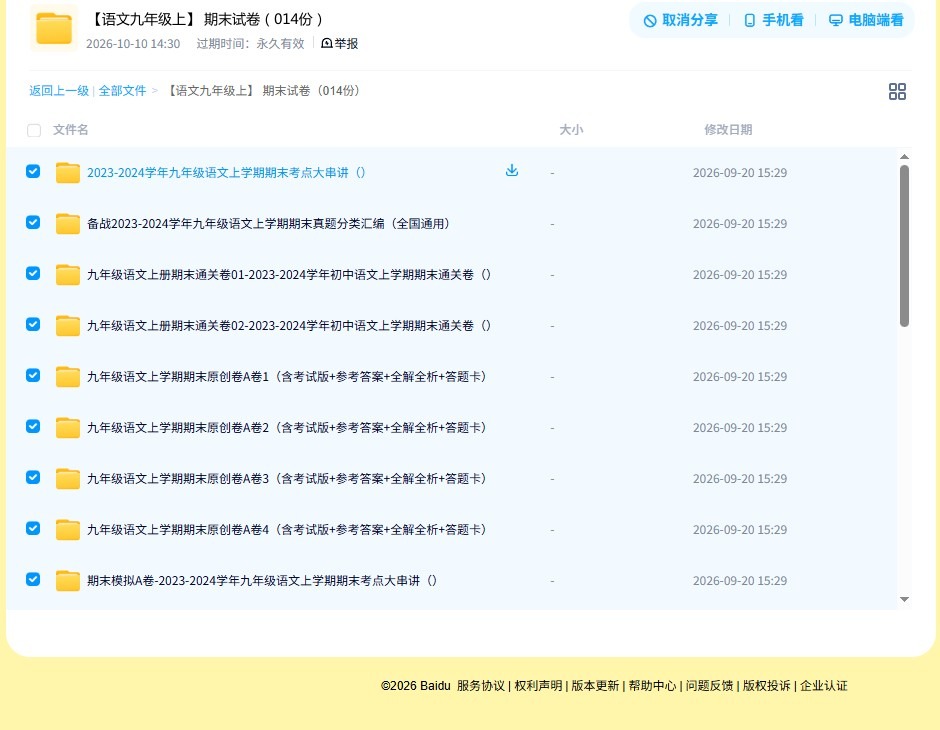Image resolution: width=940 pixels, height=730 pixels.
Task: Click folder icon of 考点大串讲 first row
Action: pos(68,173)
